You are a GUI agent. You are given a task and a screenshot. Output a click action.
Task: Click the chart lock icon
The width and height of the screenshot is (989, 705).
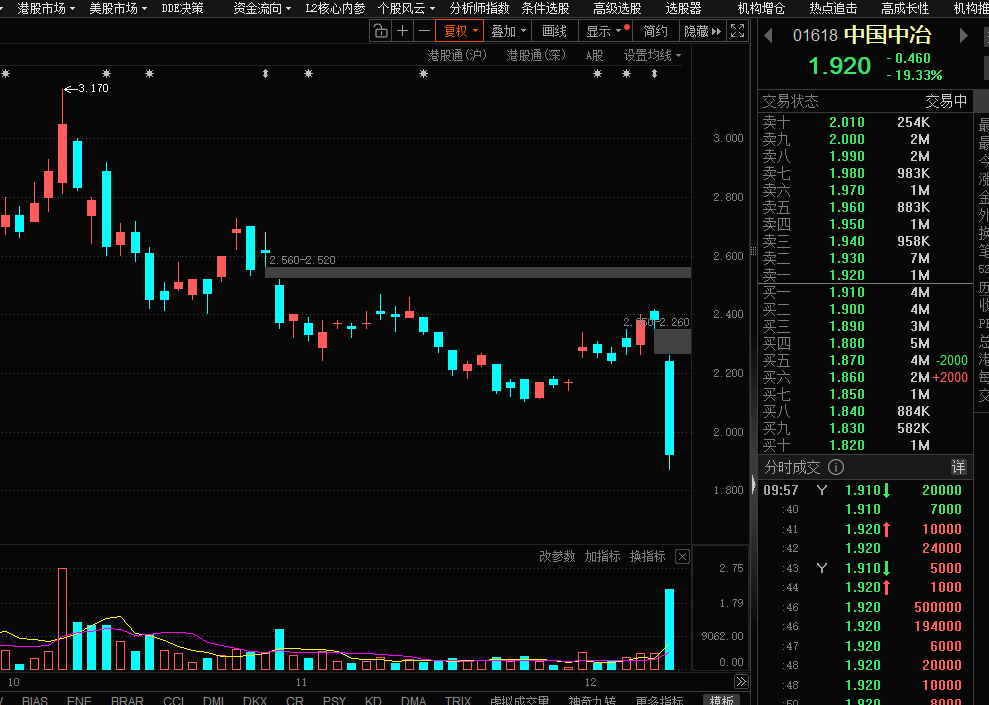click(x=380, y=31)
